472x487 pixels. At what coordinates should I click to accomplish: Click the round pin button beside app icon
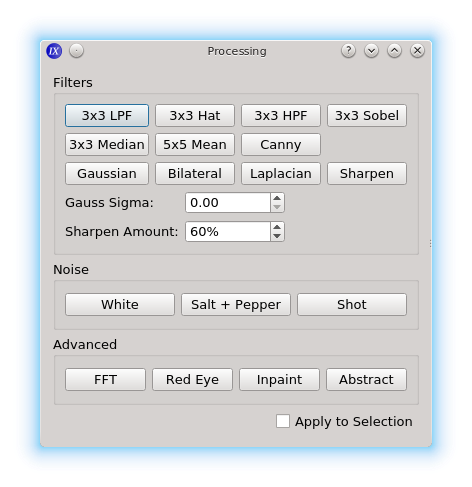[76, 51]
